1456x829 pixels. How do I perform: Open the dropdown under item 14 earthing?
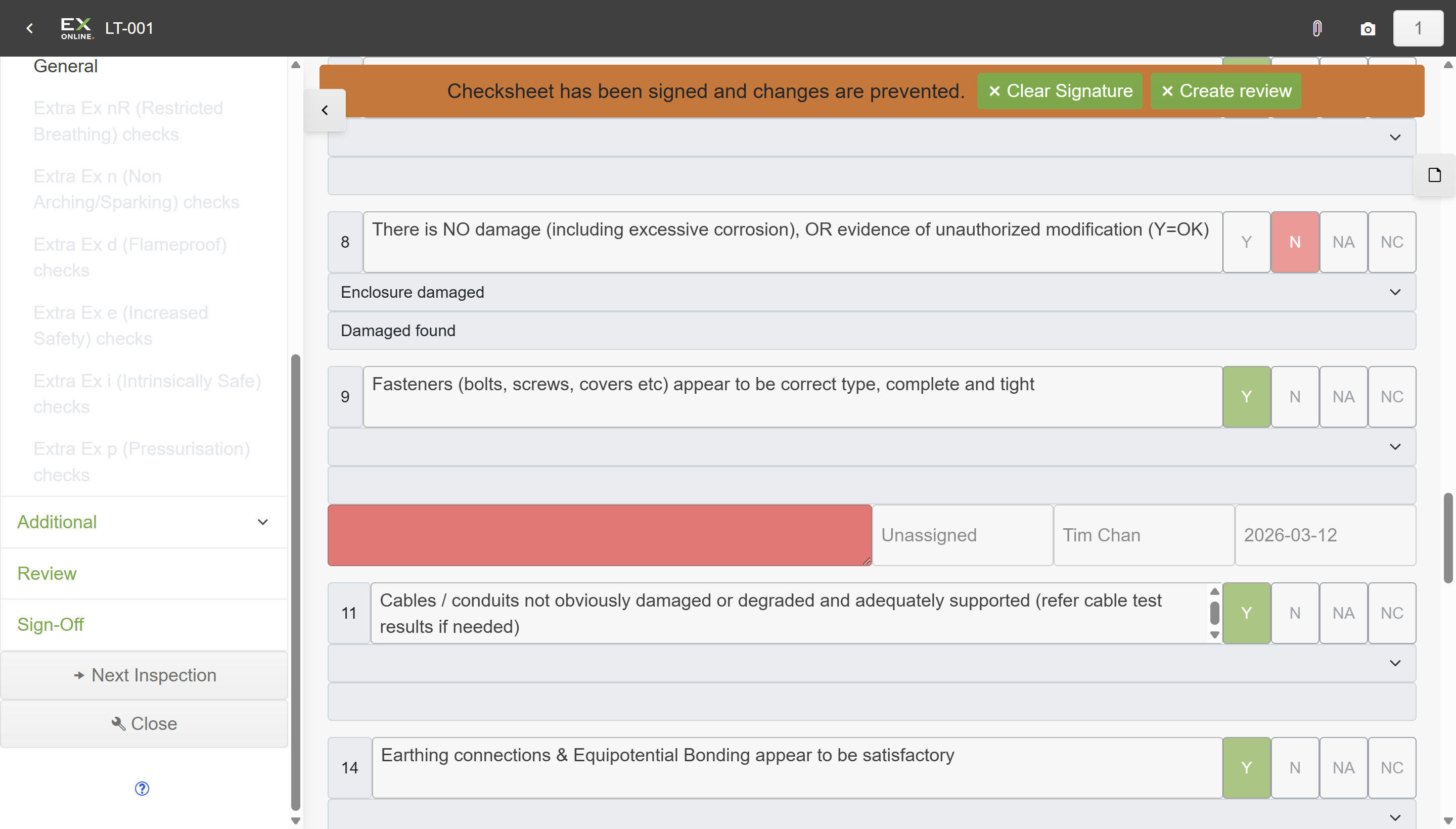[x=872, y=815]
